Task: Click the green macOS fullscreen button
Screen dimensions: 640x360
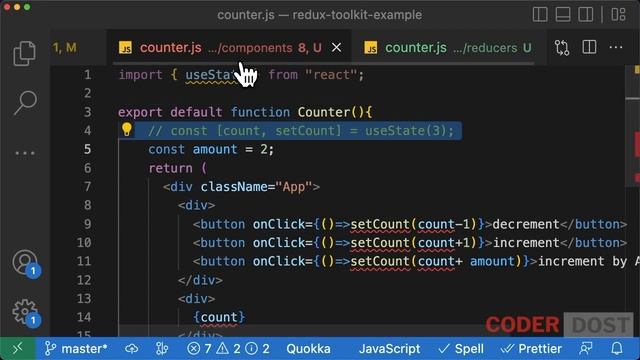Action: 27,7
